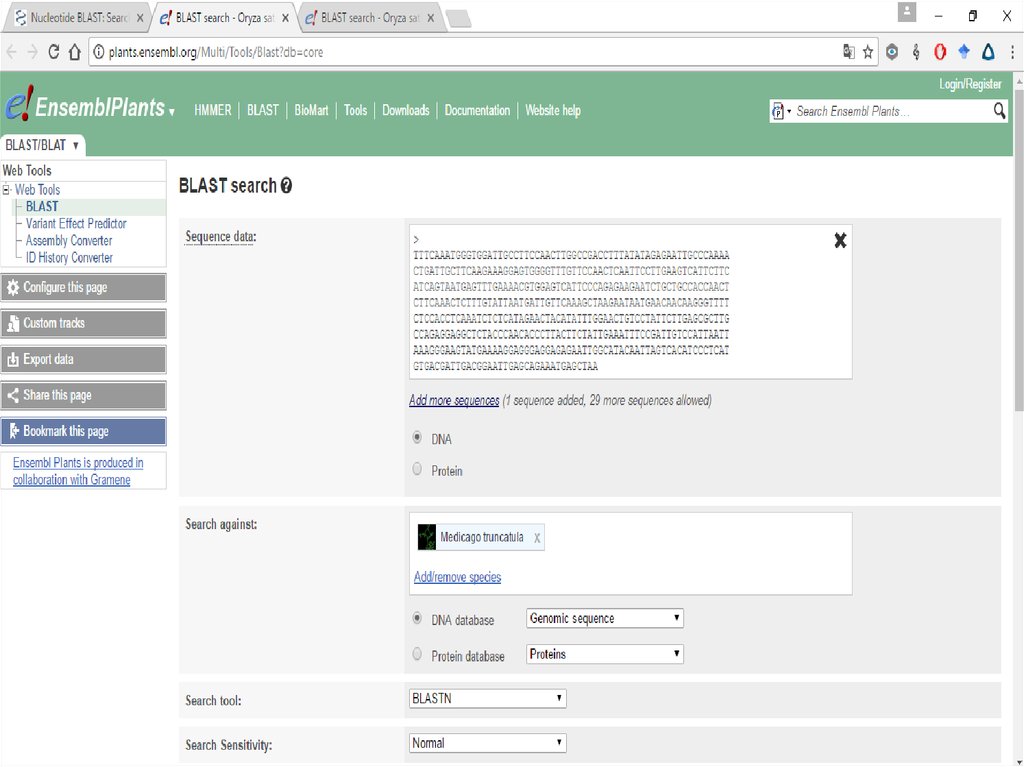
Task: Reload the page with the refresh icon
Action: point(54,52)
